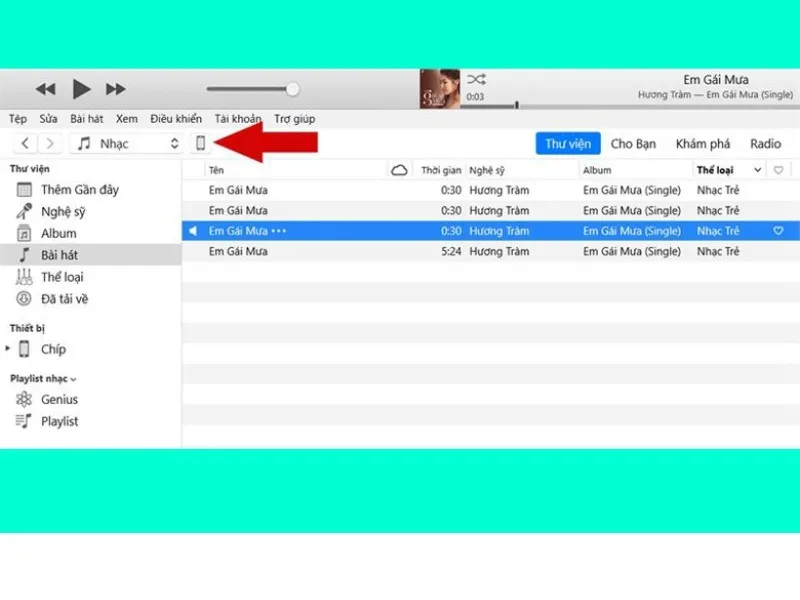Expand the Chíp device triangle
Viewport: 800px width, 600px height.
tap(7, 348)
